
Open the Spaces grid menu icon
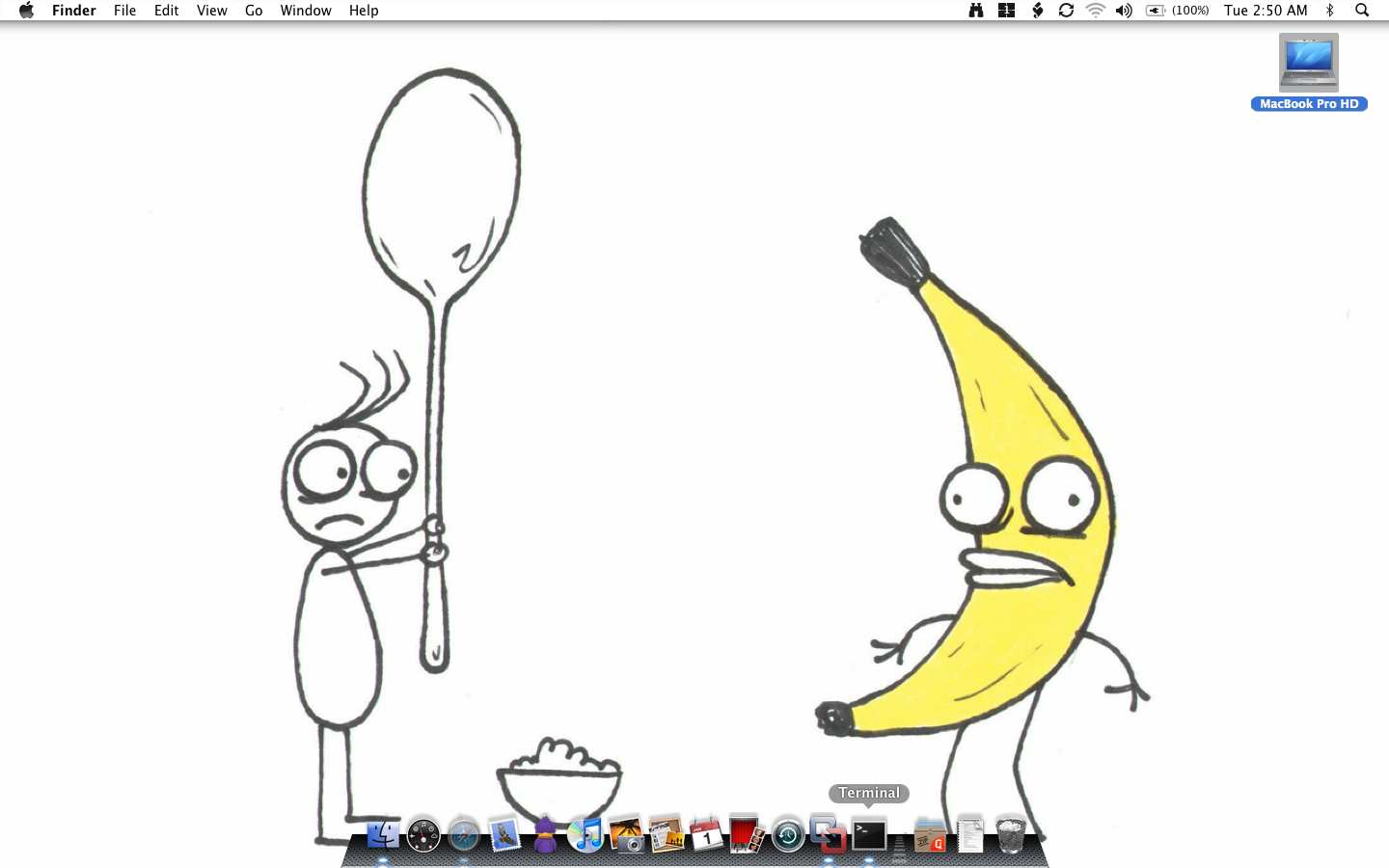[x=1006, y=11]
